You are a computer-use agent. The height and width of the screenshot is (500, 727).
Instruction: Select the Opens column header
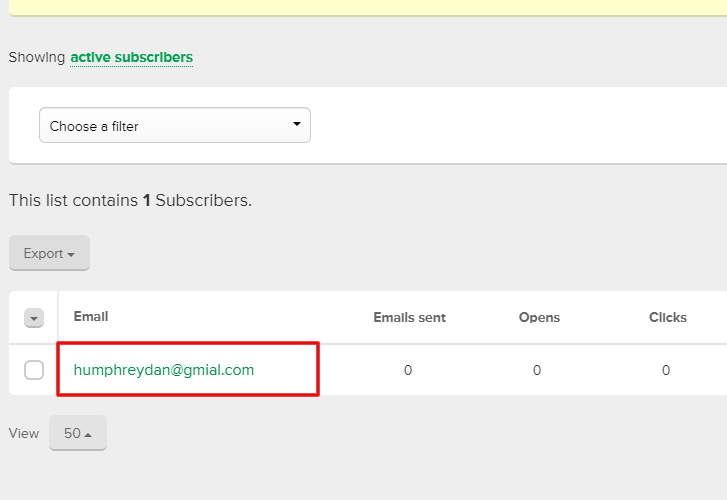click(539, 318)
